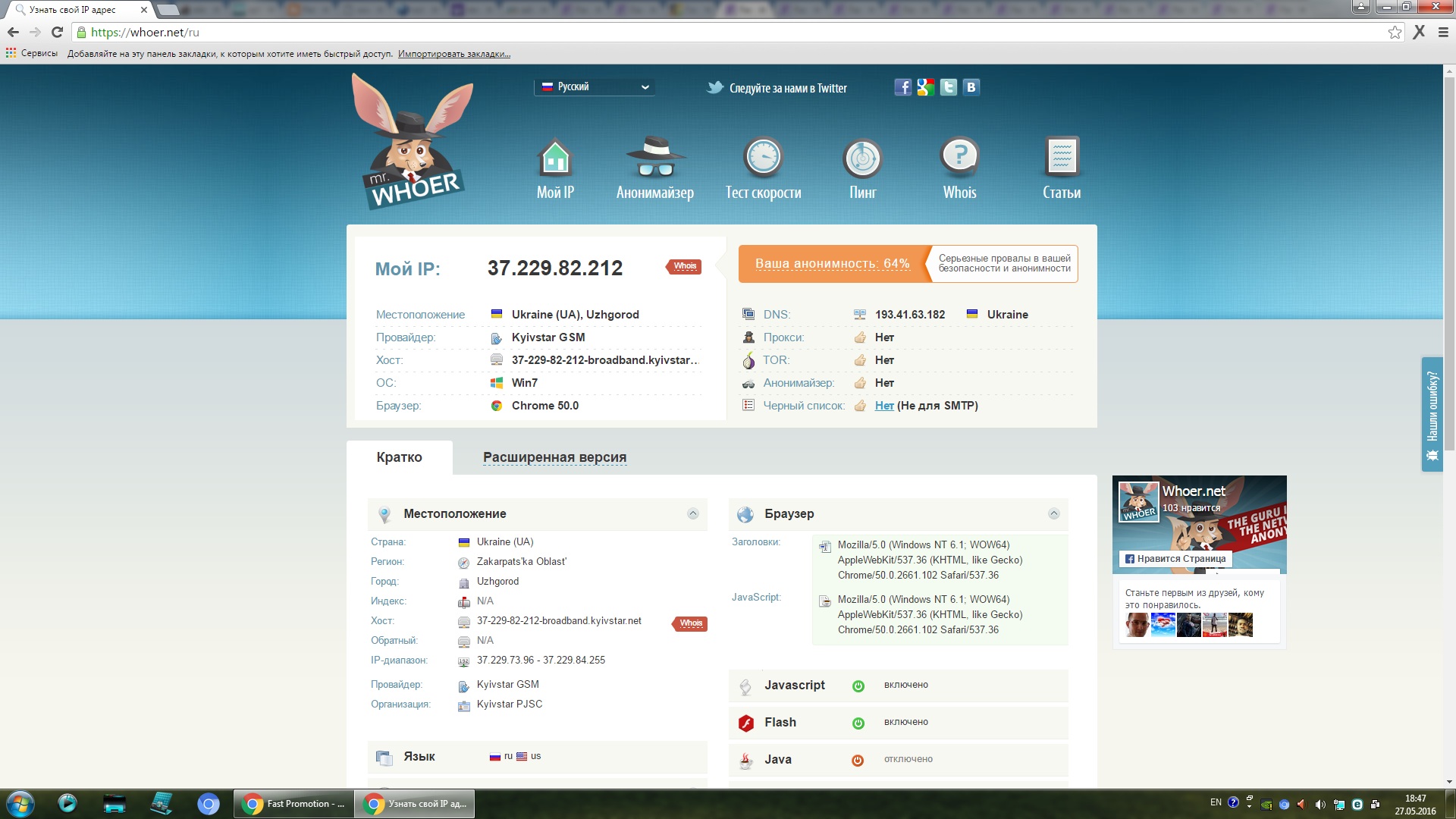Click the EN language indicator in tray
This screenshot has height=819, width=1456.
[x=1216, y=802]
